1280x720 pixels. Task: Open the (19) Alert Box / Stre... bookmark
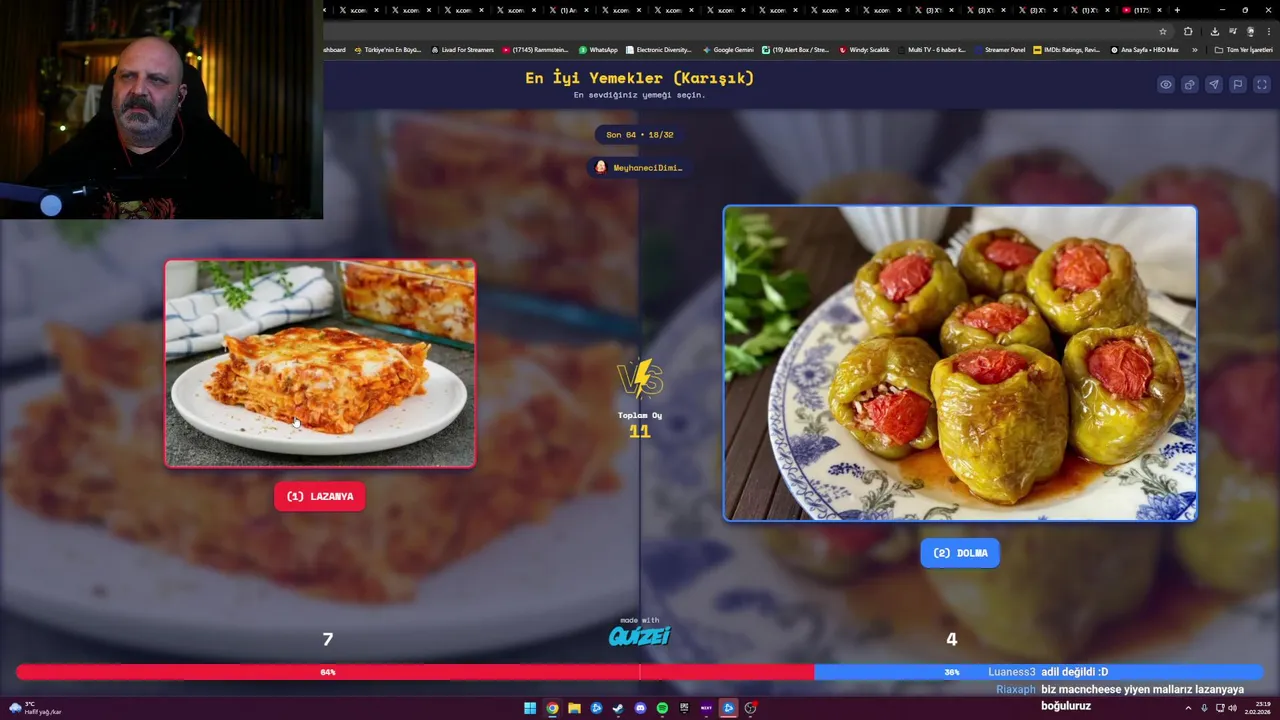click(x=796, y=49)
